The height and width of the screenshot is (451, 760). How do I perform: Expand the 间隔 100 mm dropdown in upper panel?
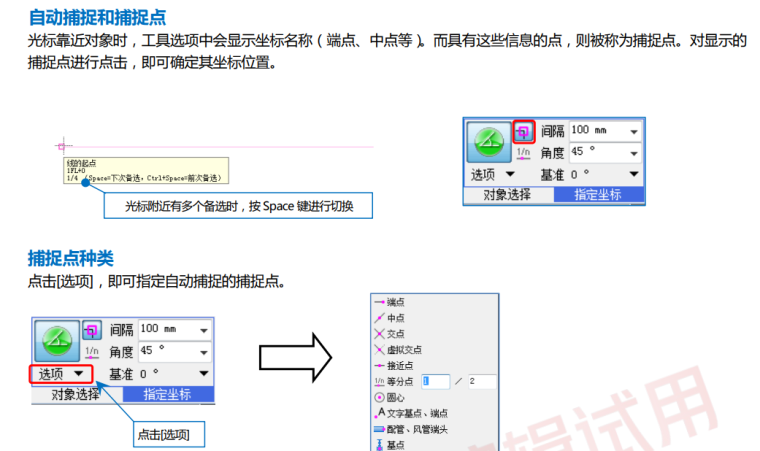[634, 132]
